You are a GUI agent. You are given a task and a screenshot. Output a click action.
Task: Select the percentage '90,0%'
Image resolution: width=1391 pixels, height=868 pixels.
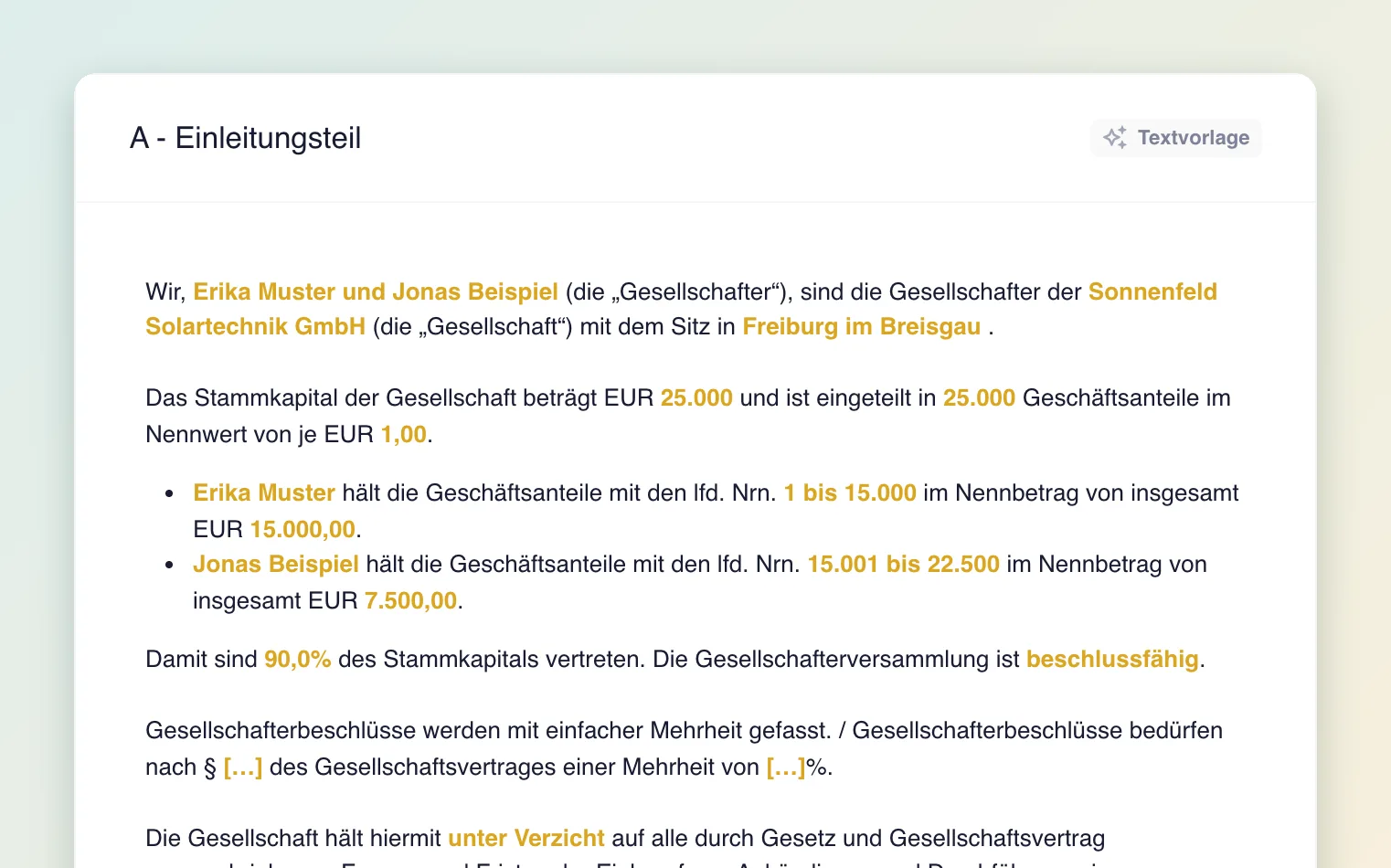298,660
